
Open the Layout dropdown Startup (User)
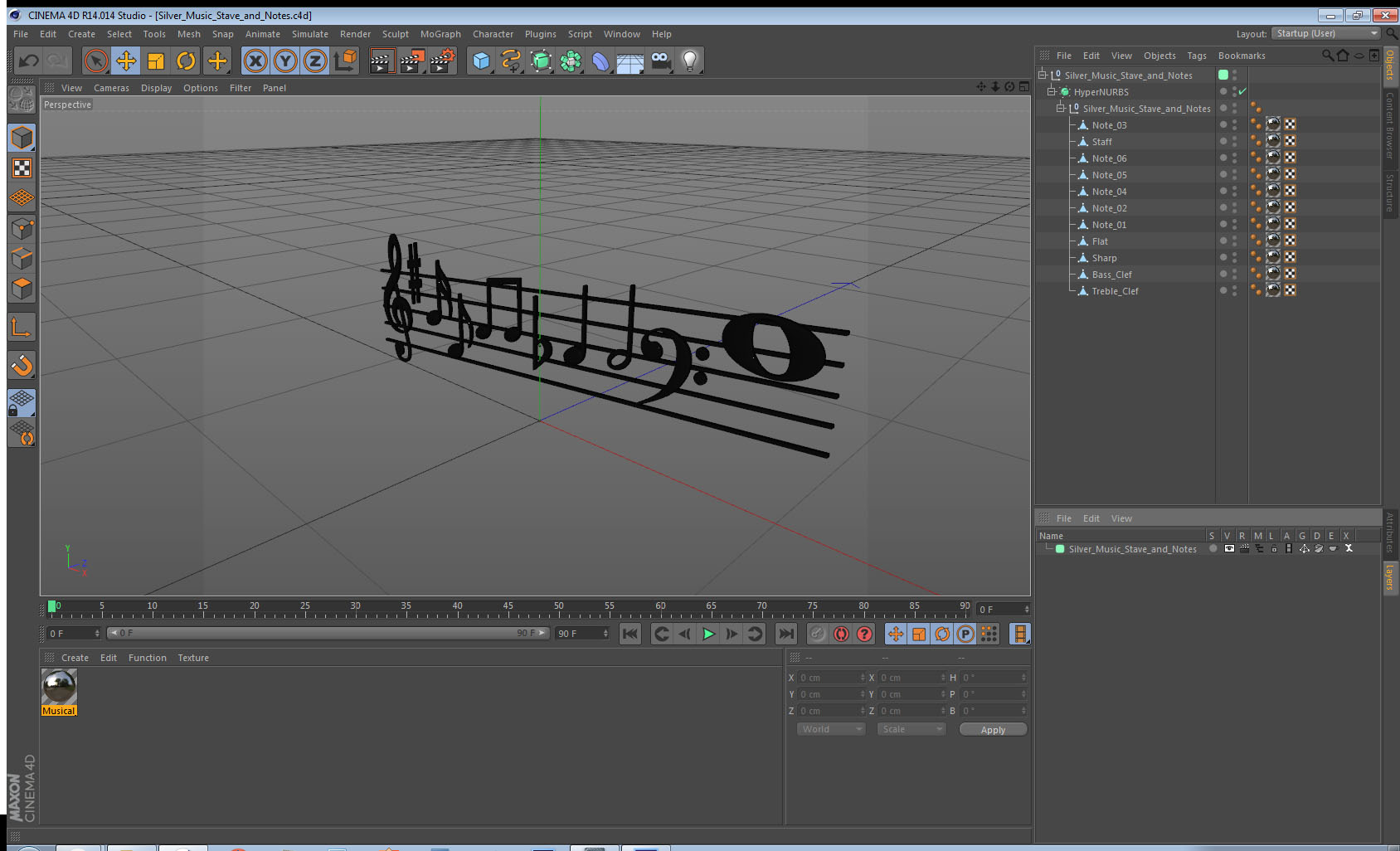(1326, 33)
